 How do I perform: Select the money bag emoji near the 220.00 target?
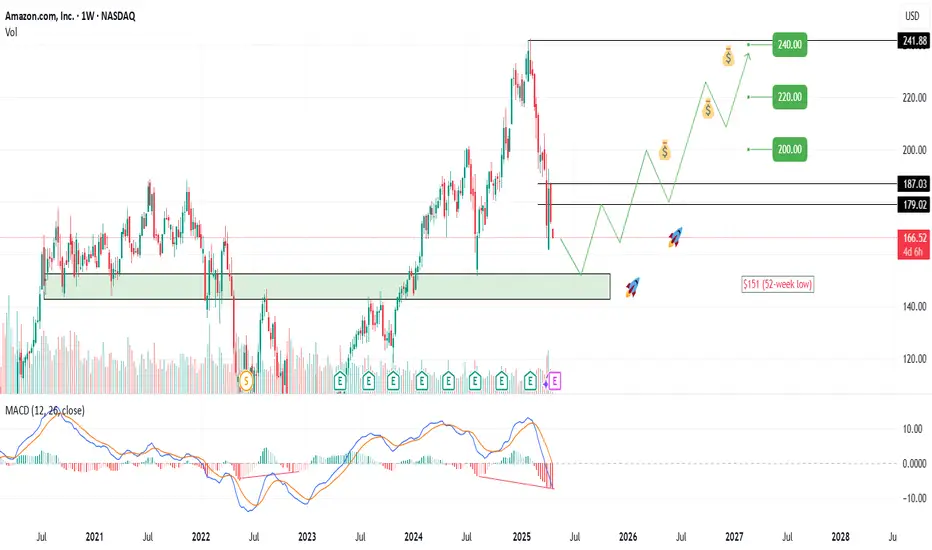coord(707,109)
